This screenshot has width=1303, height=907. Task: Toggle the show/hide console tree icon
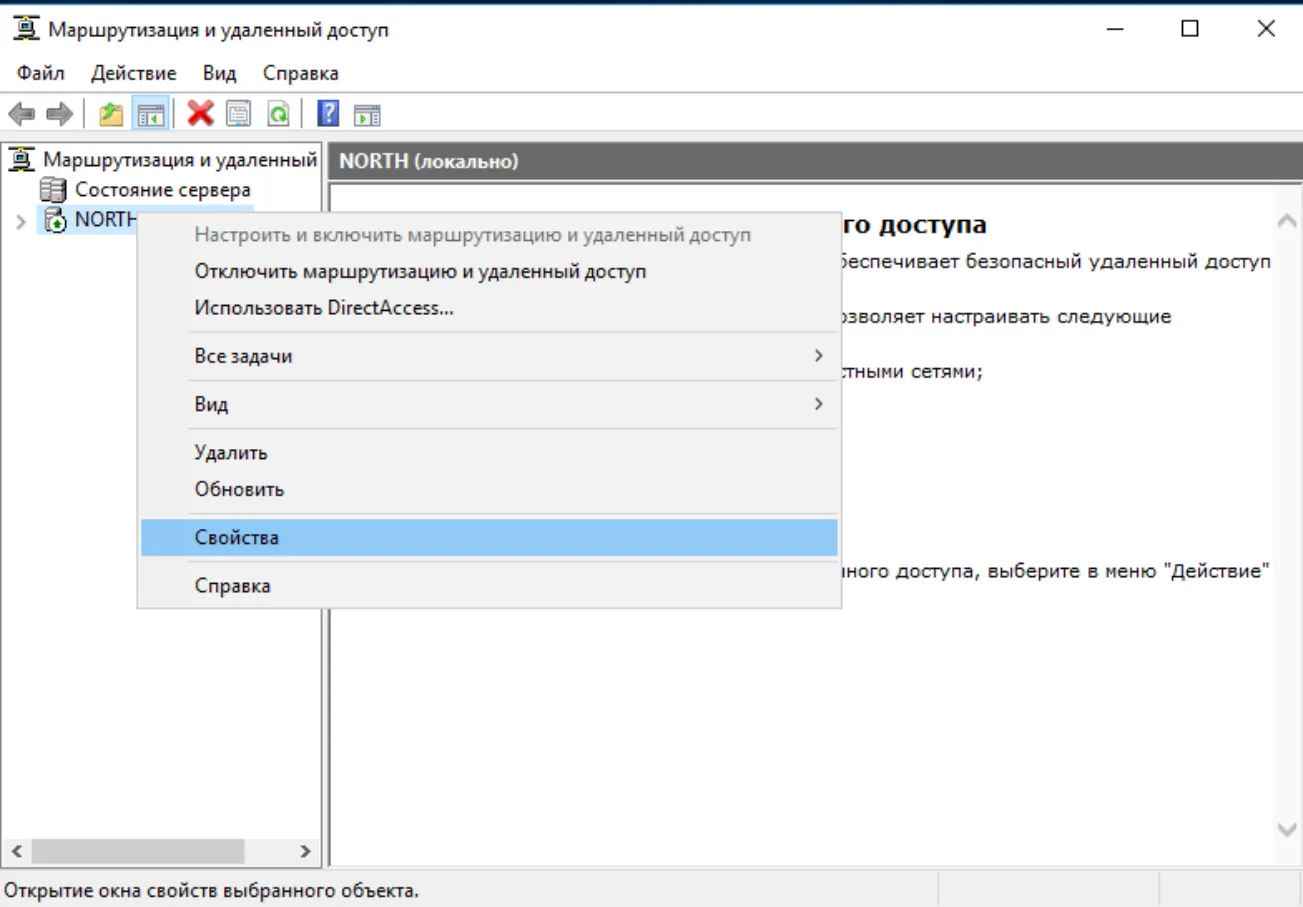tap(151, 114)
